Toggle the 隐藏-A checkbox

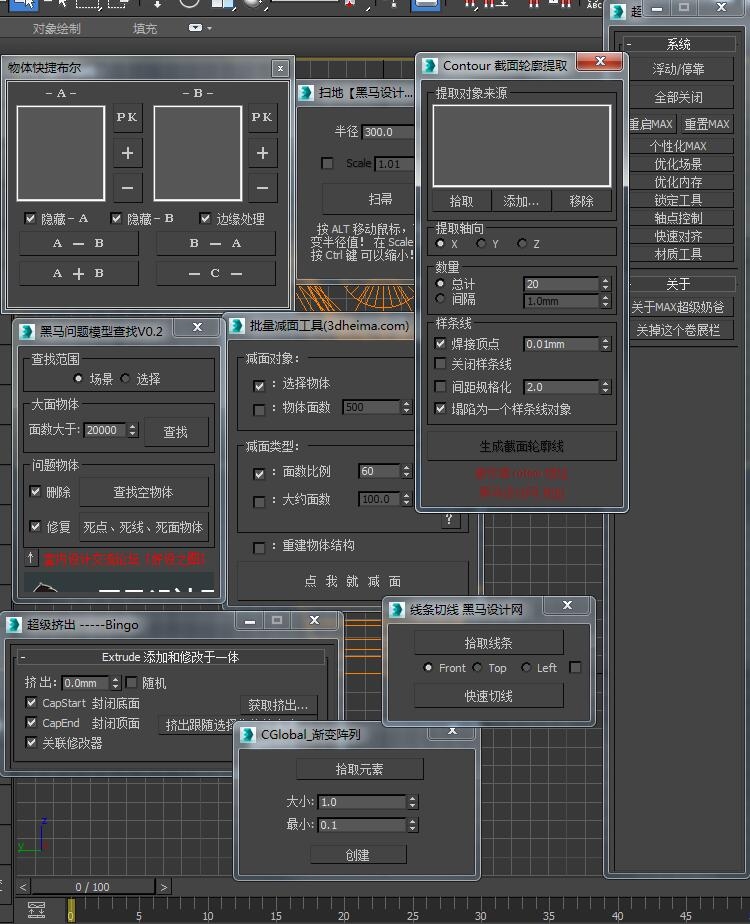tap(30, 218)
